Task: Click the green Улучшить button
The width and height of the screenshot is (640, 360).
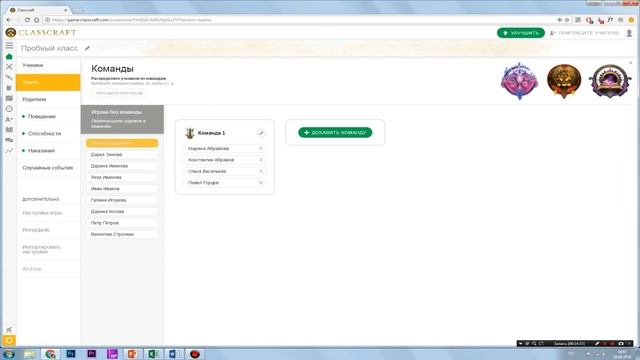Action: point(520,33)
